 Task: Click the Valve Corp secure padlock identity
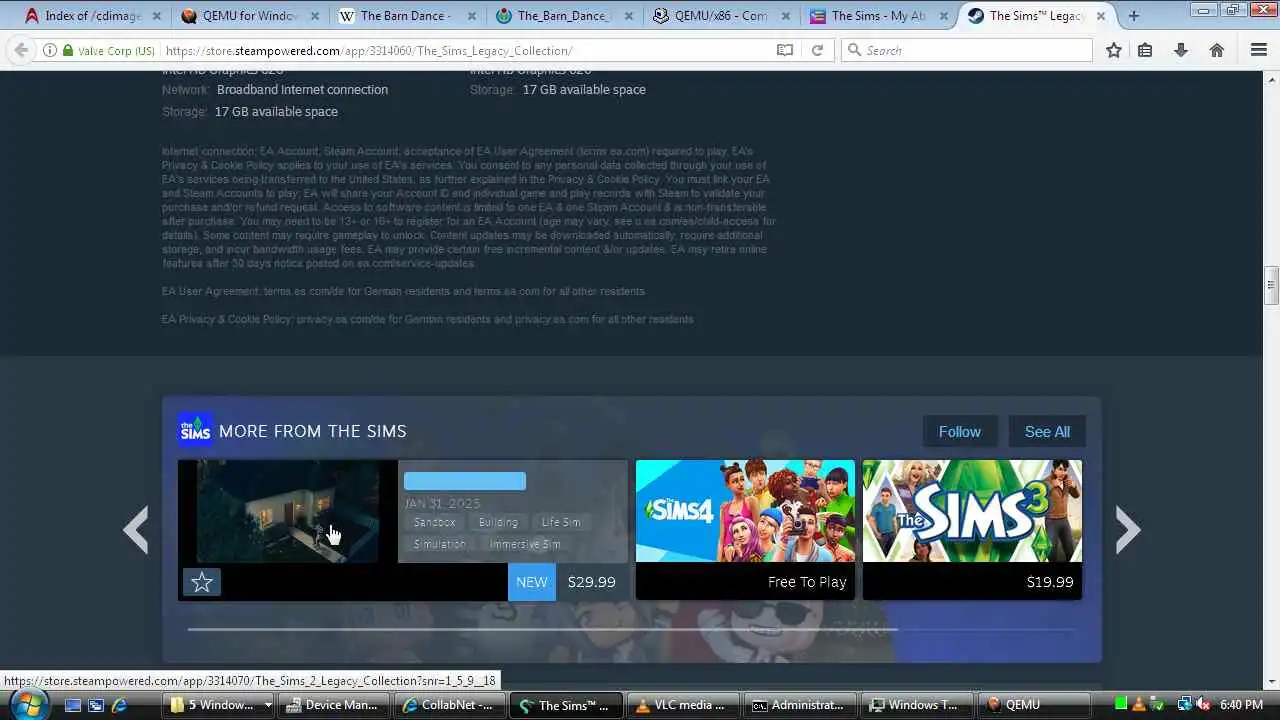(108, 50)
